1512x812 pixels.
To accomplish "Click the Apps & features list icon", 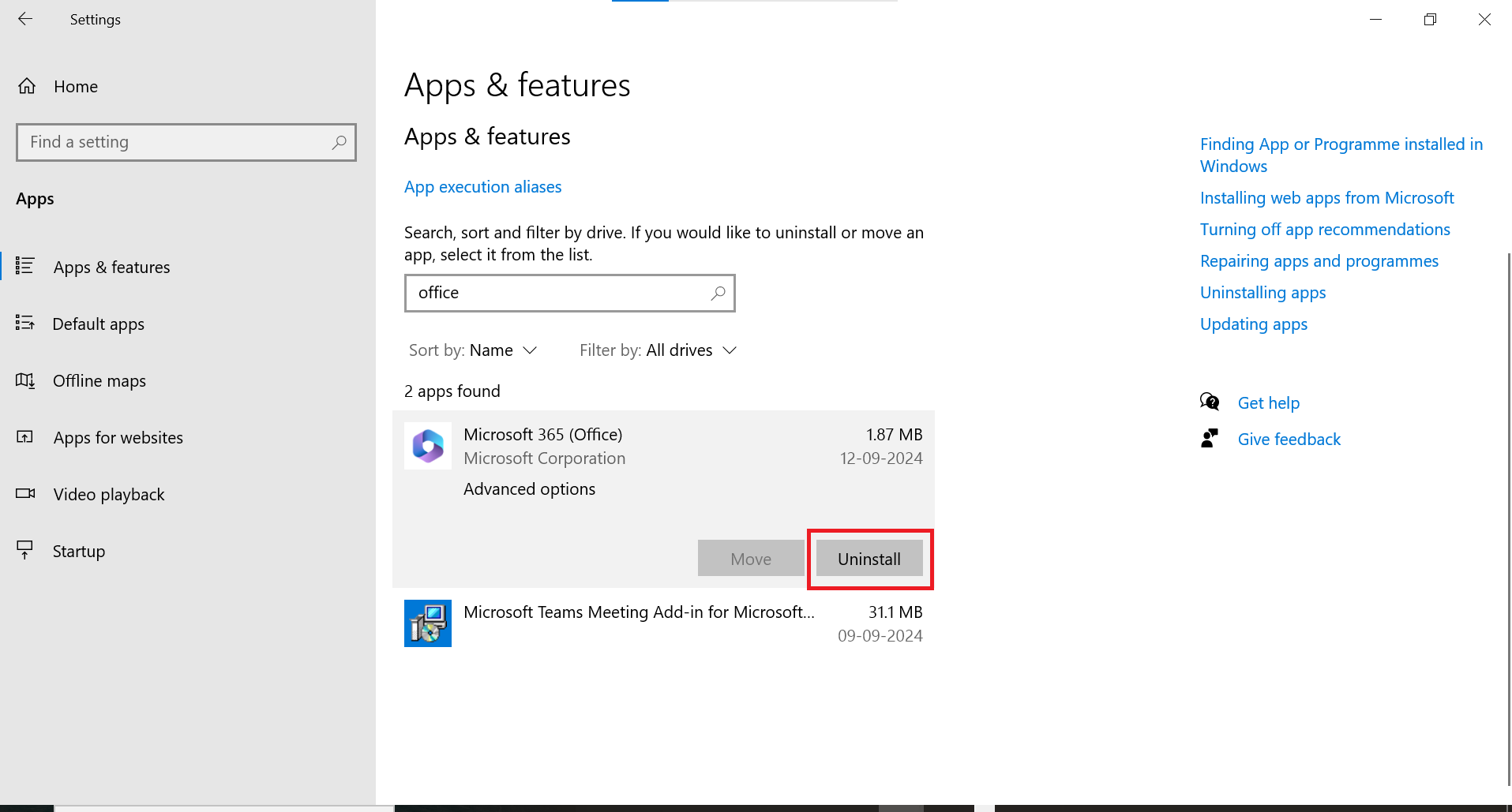I will coord(25,266).
